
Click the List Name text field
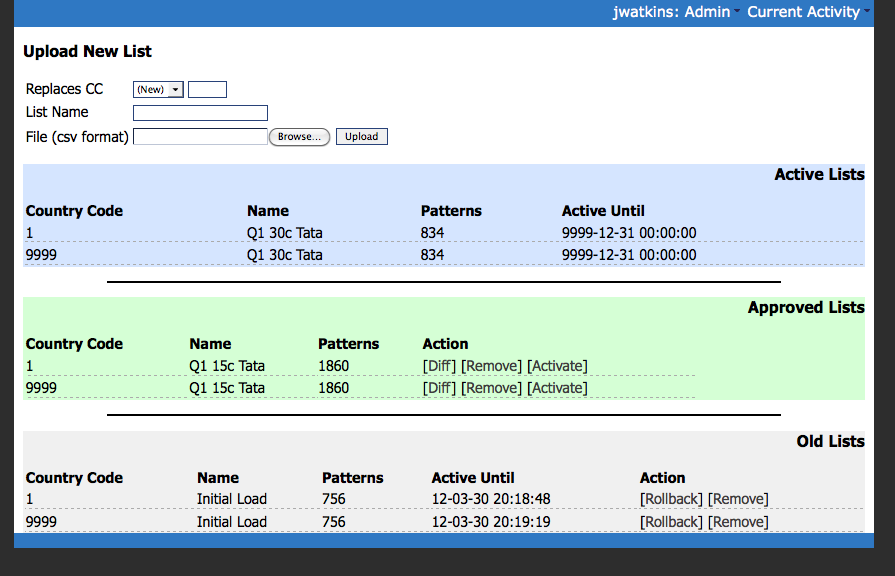200,113
